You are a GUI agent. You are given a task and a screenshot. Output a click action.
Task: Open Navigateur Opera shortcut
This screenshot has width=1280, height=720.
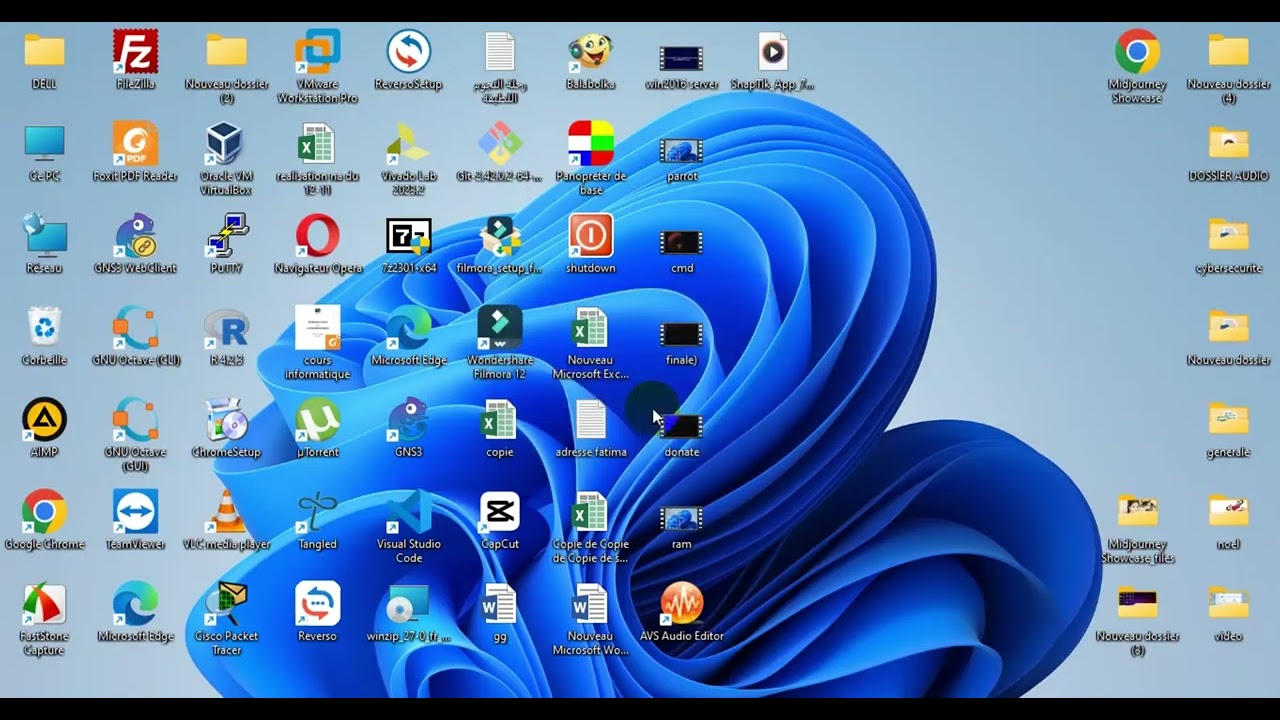(x=317, y=236)
